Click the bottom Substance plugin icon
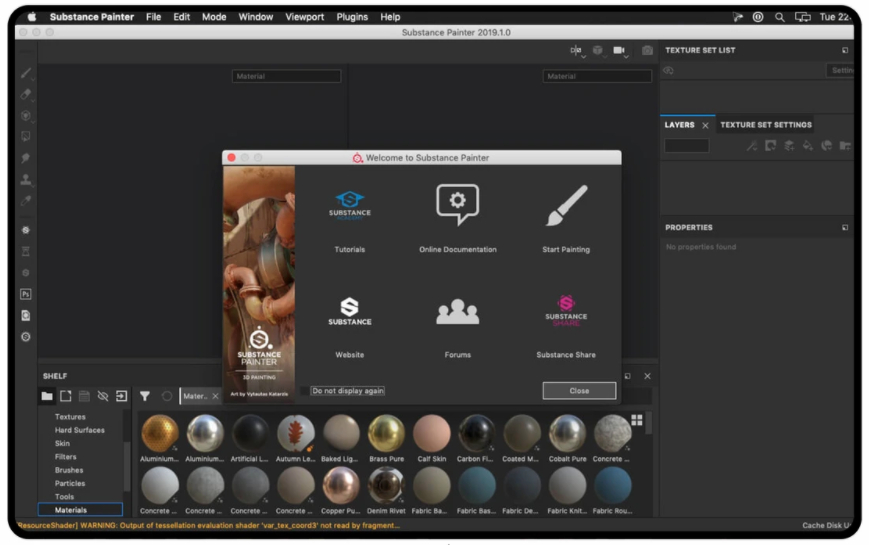 (25, 337)
